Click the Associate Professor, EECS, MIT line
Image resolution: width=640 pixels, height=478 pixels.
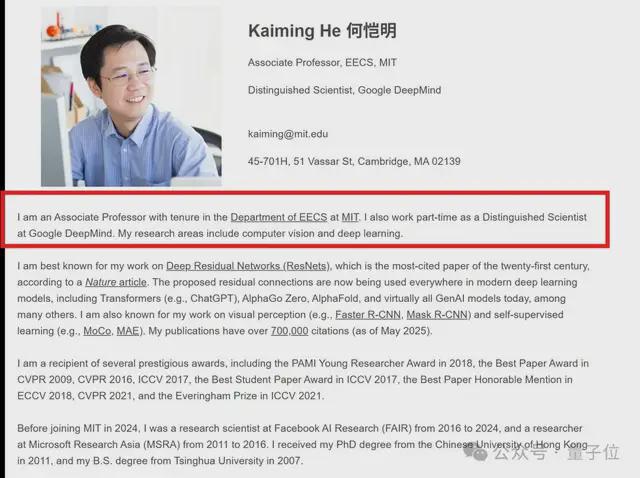(x=322, y=62)
